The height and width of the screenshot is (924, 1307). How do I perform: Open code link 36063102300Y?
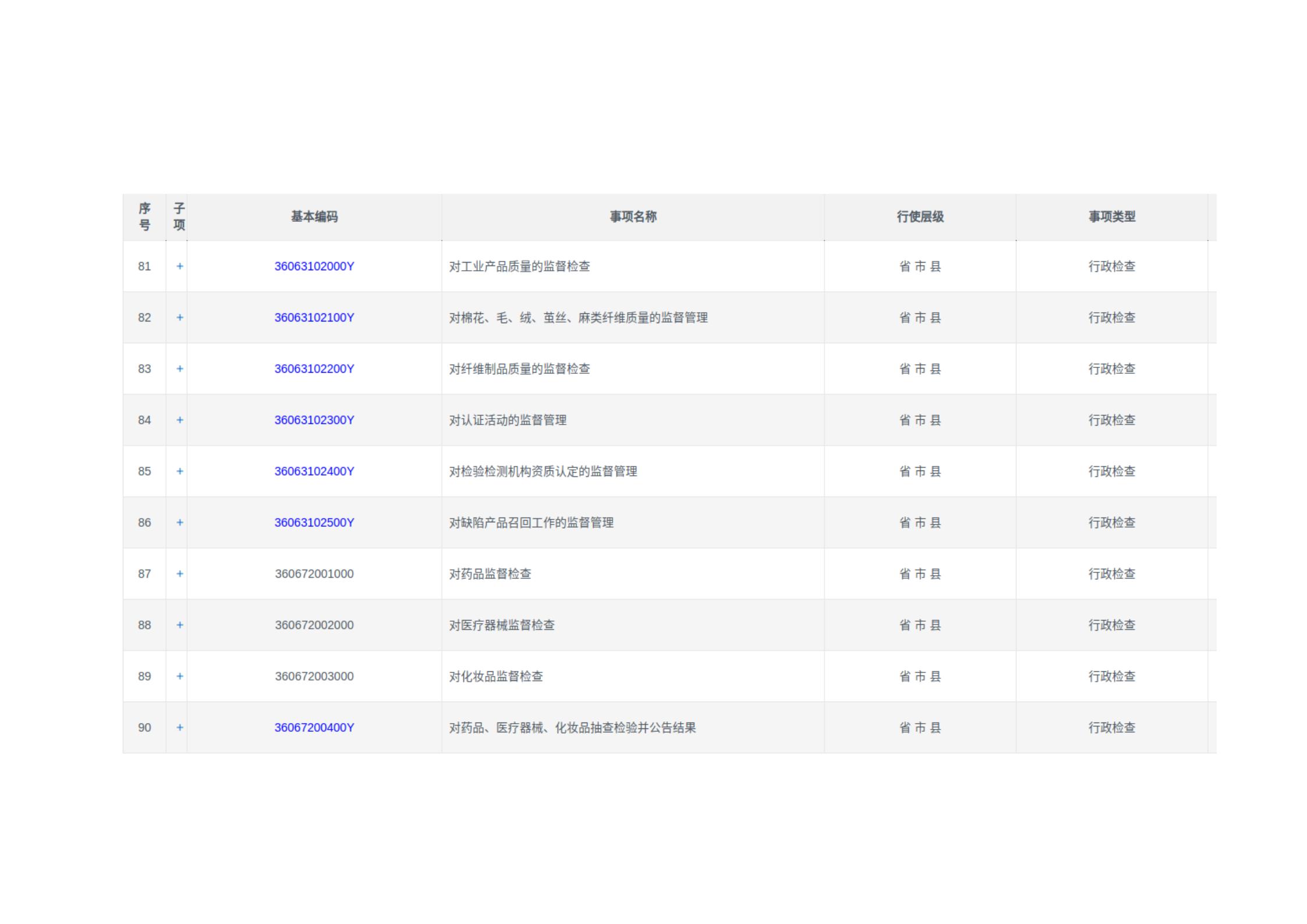click(314, 420)
